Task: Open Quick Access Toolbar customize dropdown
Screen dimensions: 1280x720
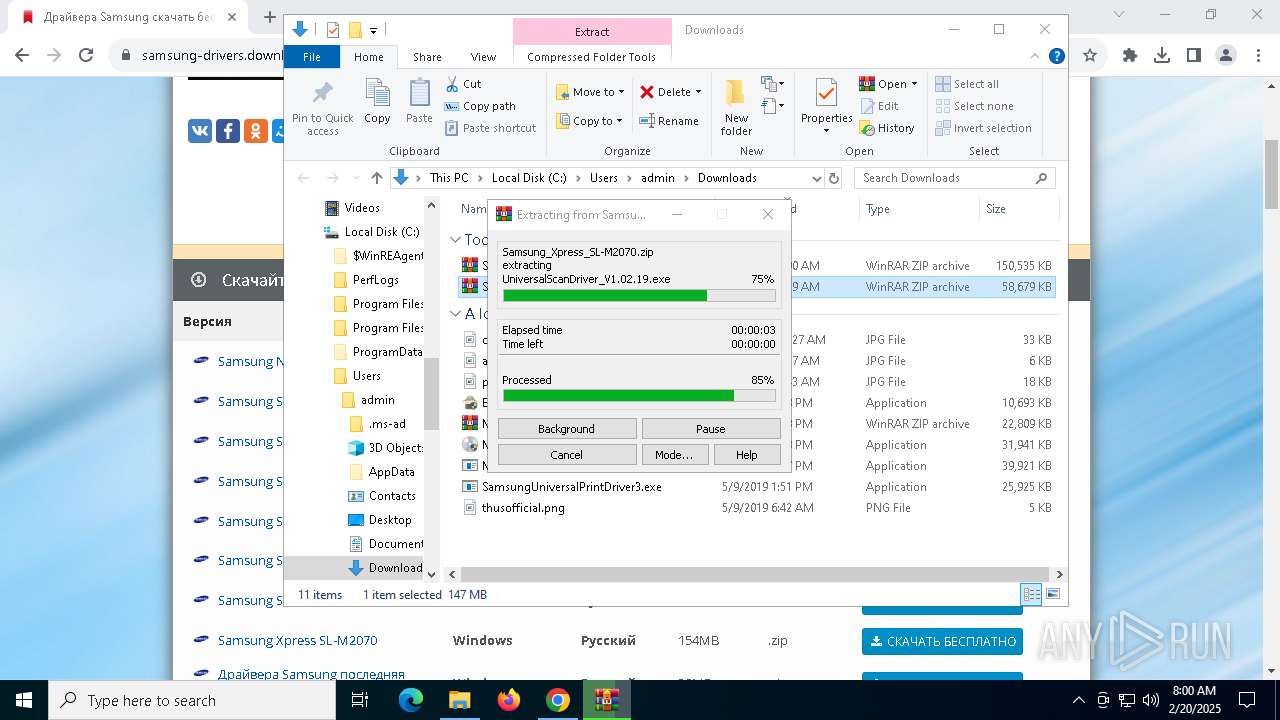Action: tap(374, 30)
